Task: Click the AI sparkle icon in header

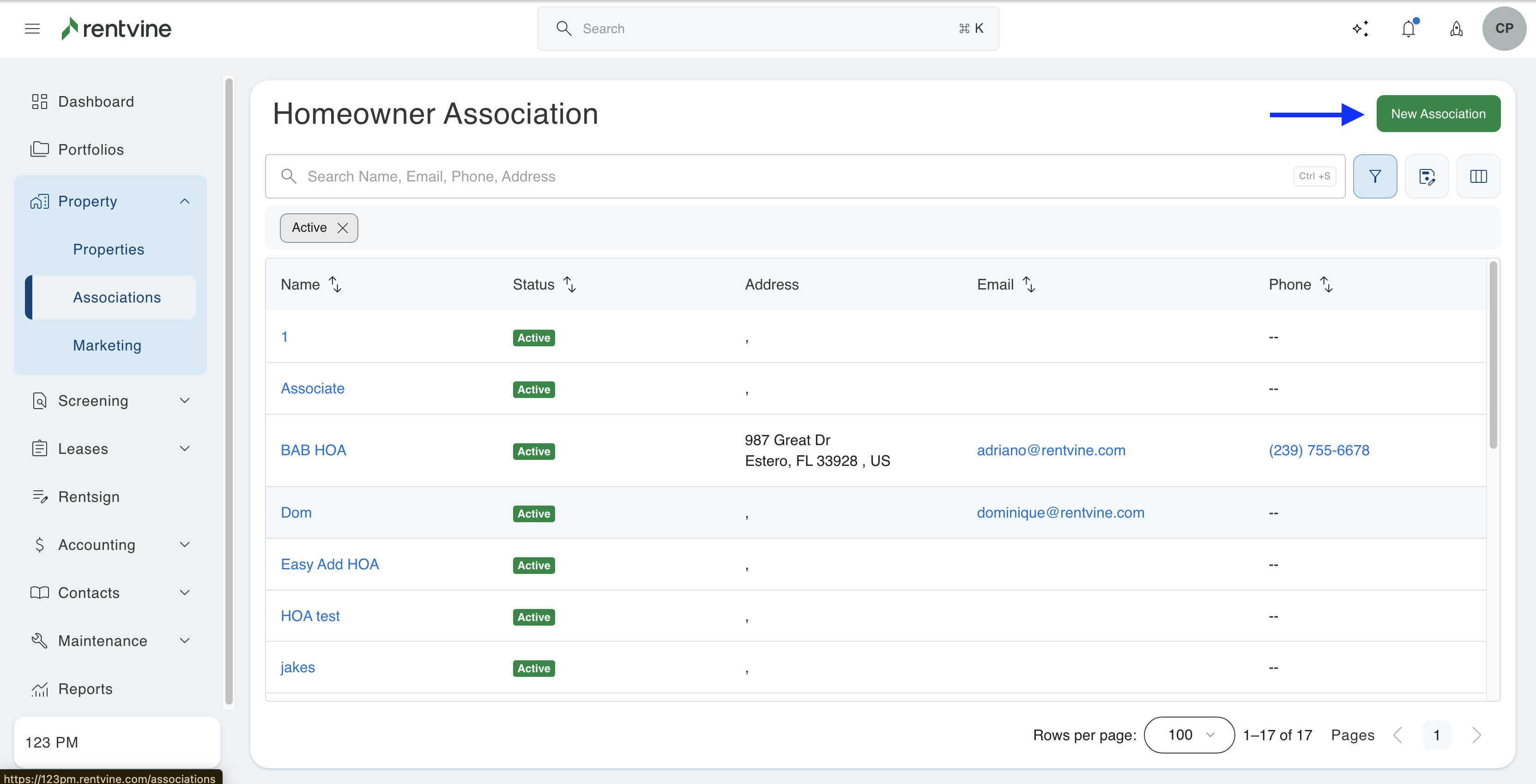Action: pos(1360,29)
